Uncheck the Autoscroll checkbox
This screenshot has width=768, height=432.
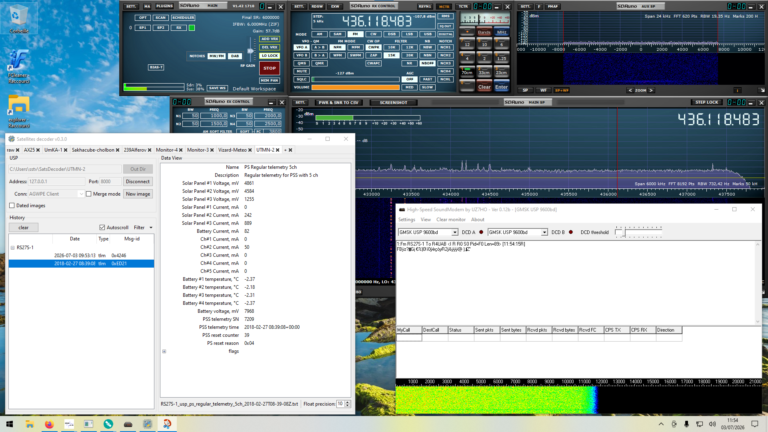(x=102, y=227)
